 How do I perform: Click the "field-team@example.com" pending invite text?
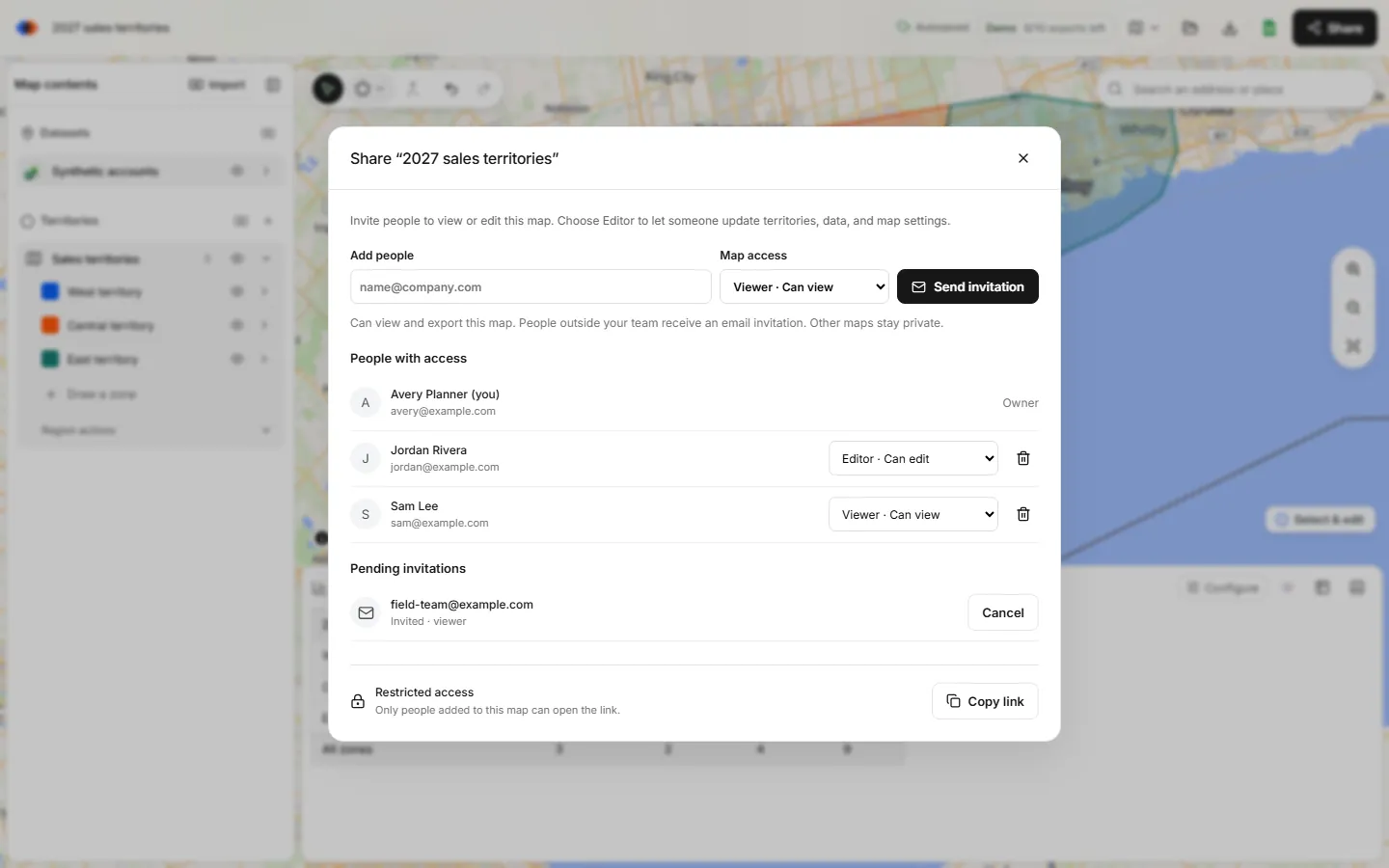point(462,605)
